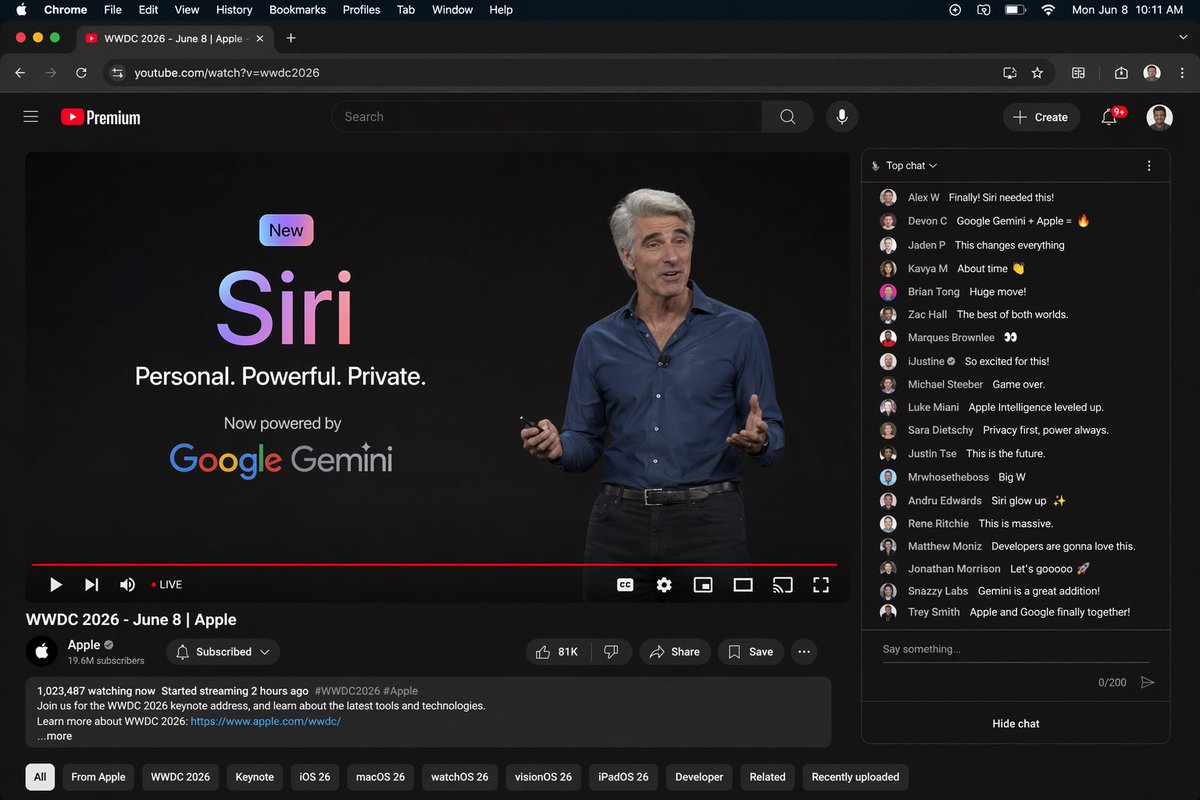
Task: Open Chrome profile avatar in toolbar
Action: [x=1152, y=73]
